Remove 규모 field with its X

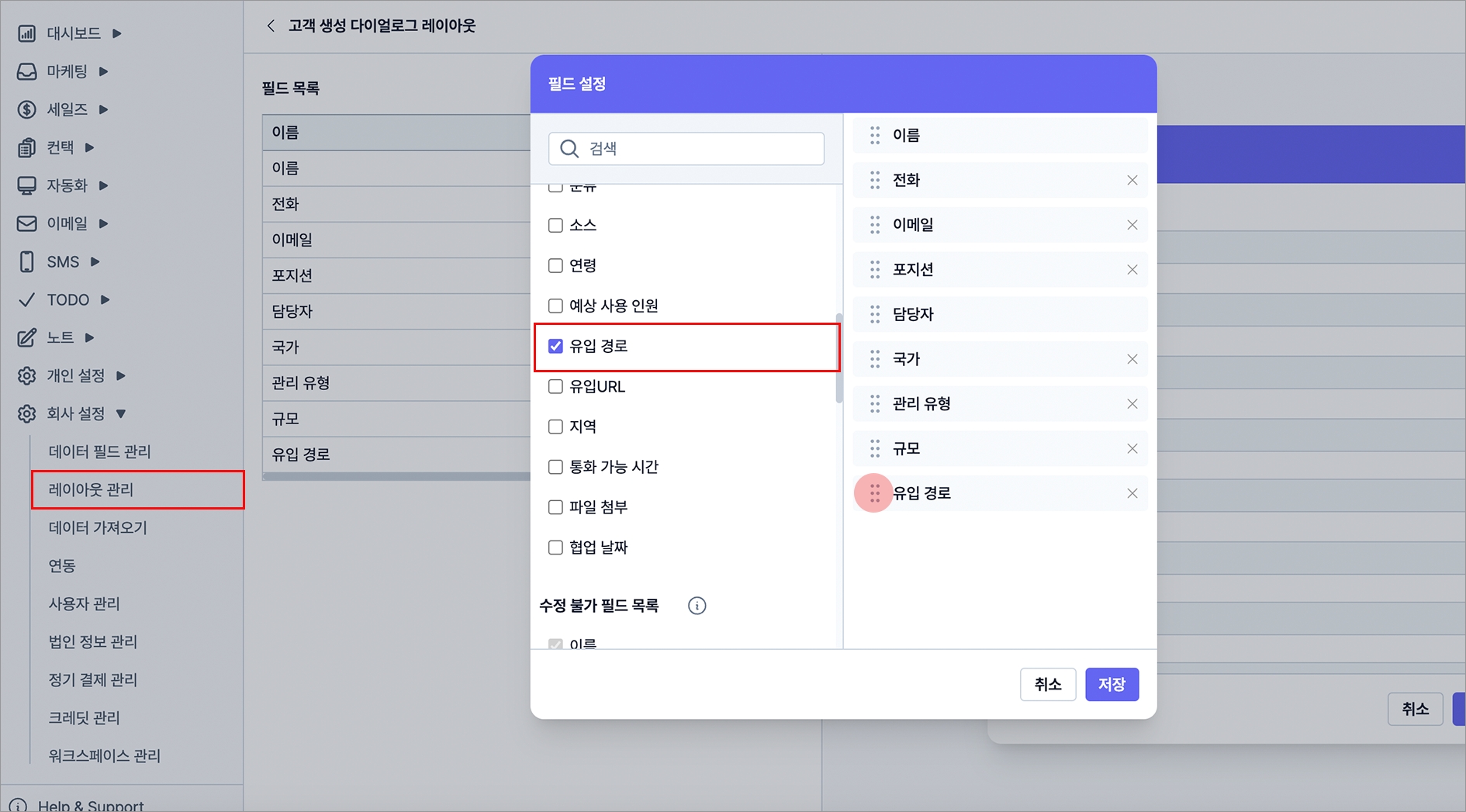point(1132,448)
